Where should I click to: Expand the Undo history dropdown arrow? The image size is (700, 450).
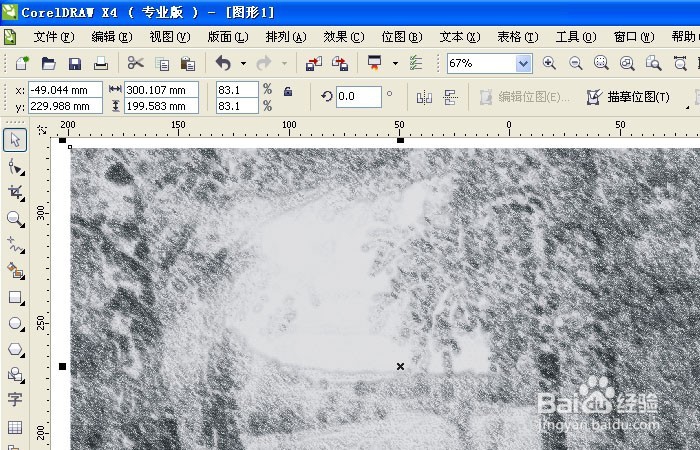(243, 63)
